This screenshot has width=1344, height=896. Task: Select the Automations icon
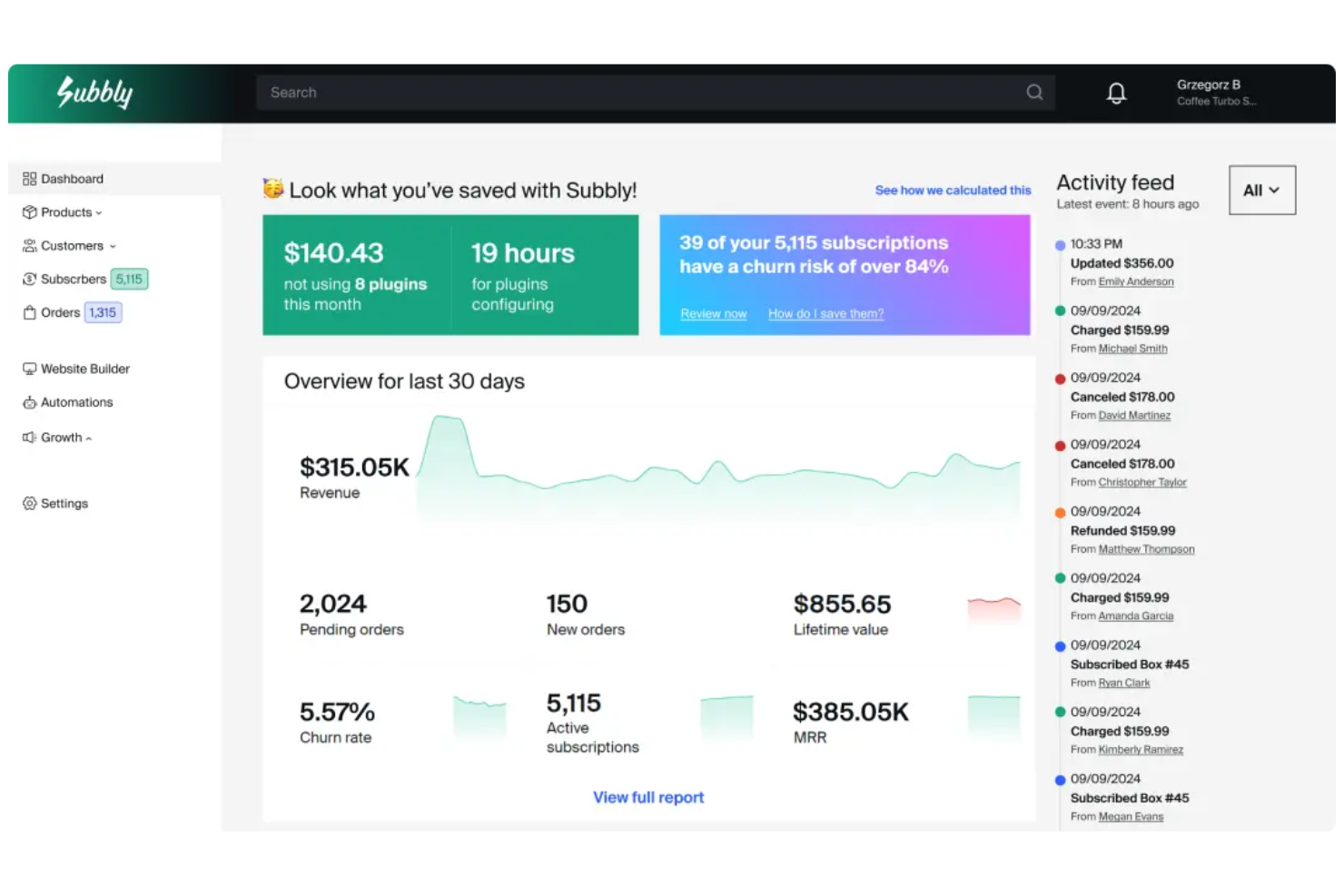coord(28,402)
